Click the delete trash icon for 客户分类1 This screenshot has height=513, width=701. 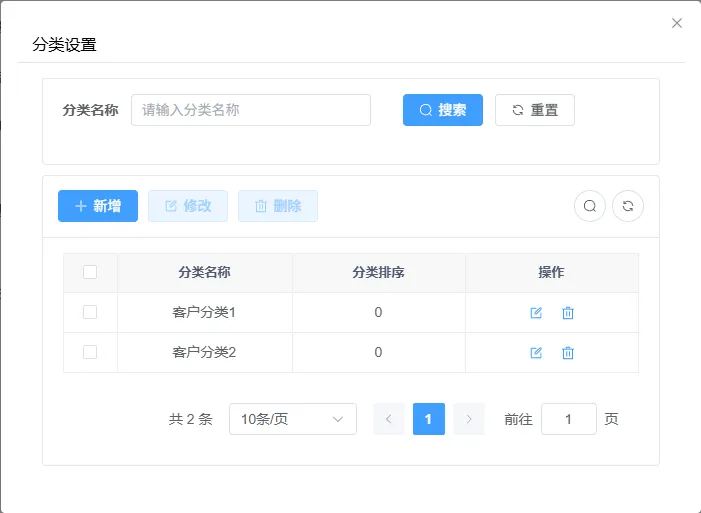pyautogui.click(x=568, y=313)
